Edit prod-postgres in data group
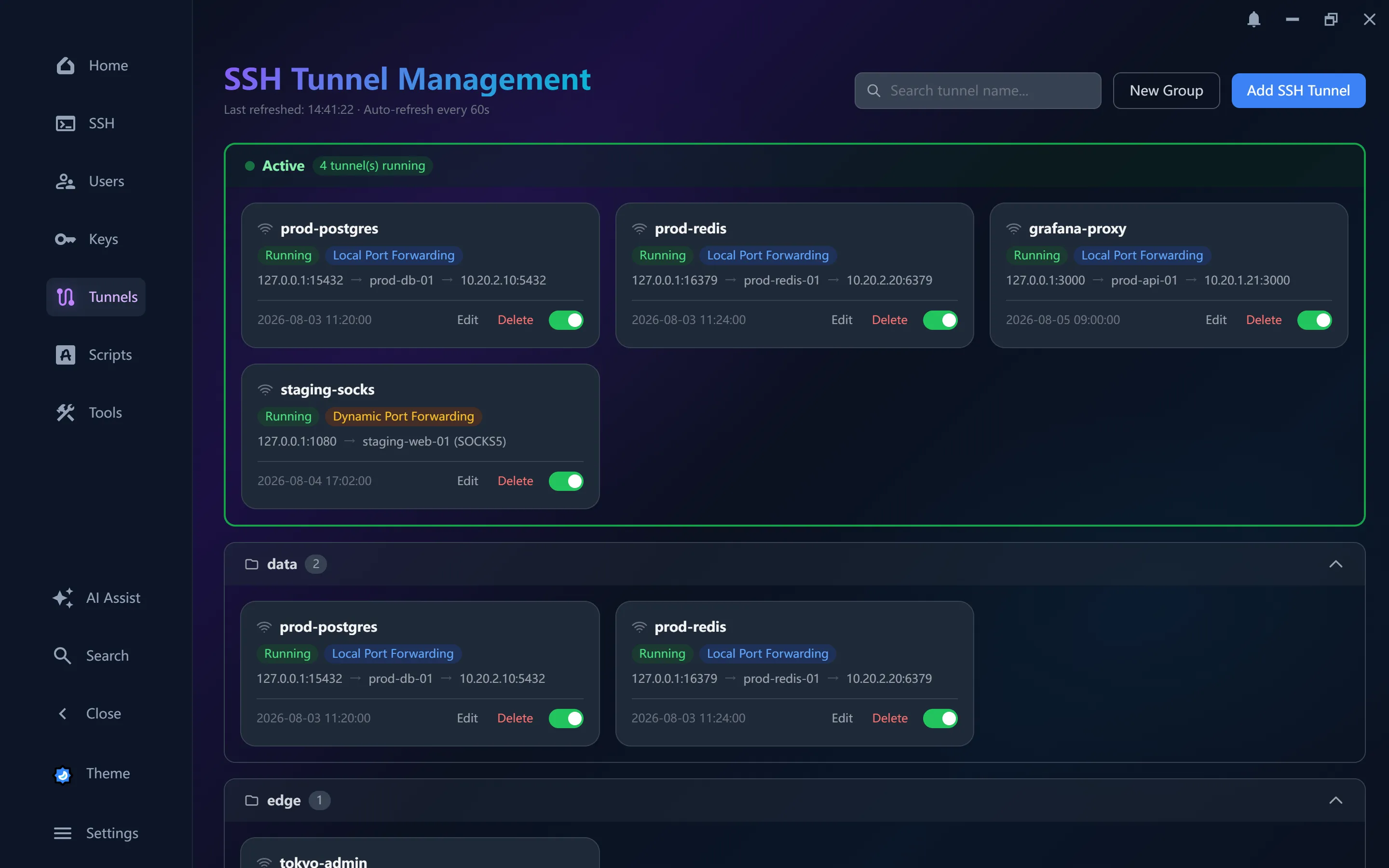The width and height of the screenshot is (1389, 868). coord(467,718)
